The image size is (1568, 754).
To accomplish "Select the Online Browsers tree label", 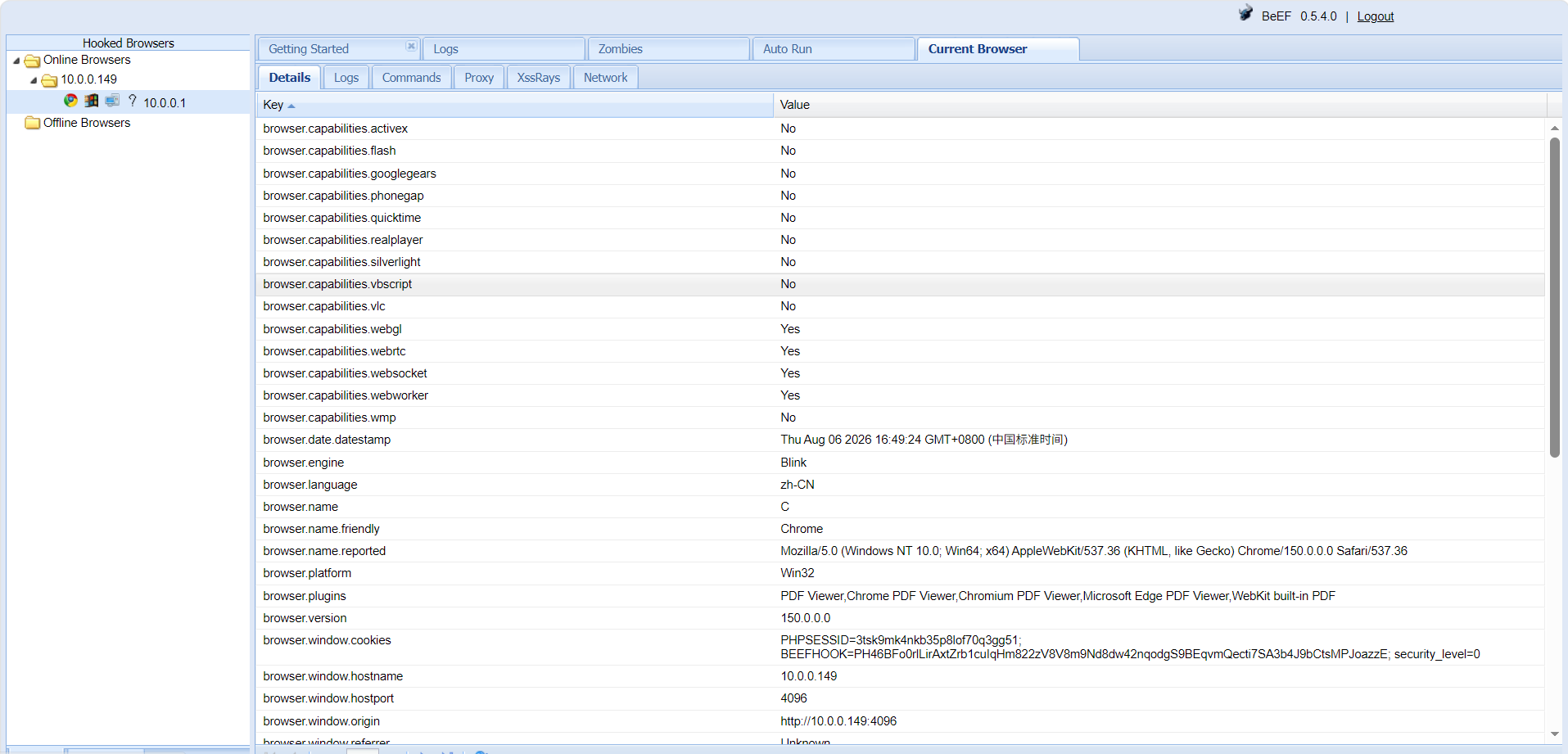I will [x=87, y=60].
